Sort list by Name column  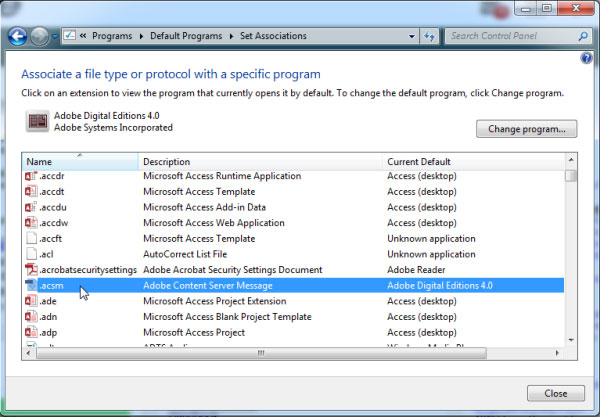click(x=80, y=161)
